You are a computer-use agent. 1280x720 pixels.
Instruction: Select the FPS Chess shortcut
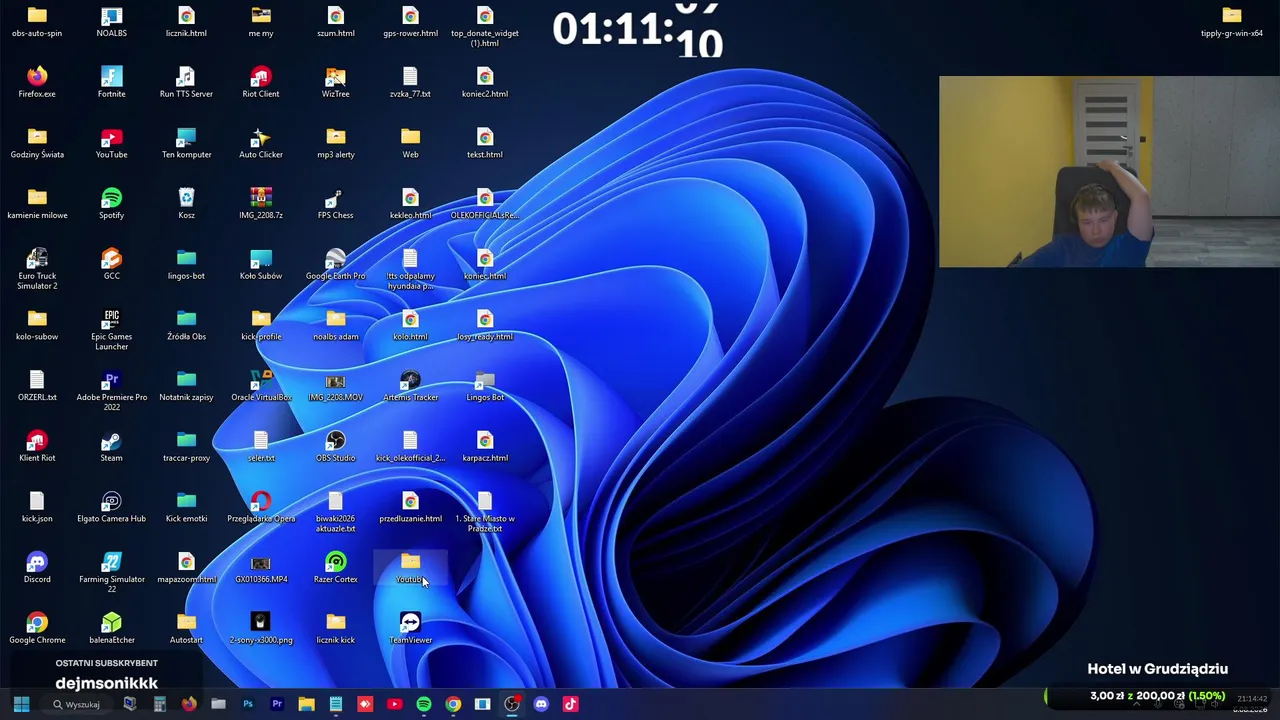(x=335, y=203)
